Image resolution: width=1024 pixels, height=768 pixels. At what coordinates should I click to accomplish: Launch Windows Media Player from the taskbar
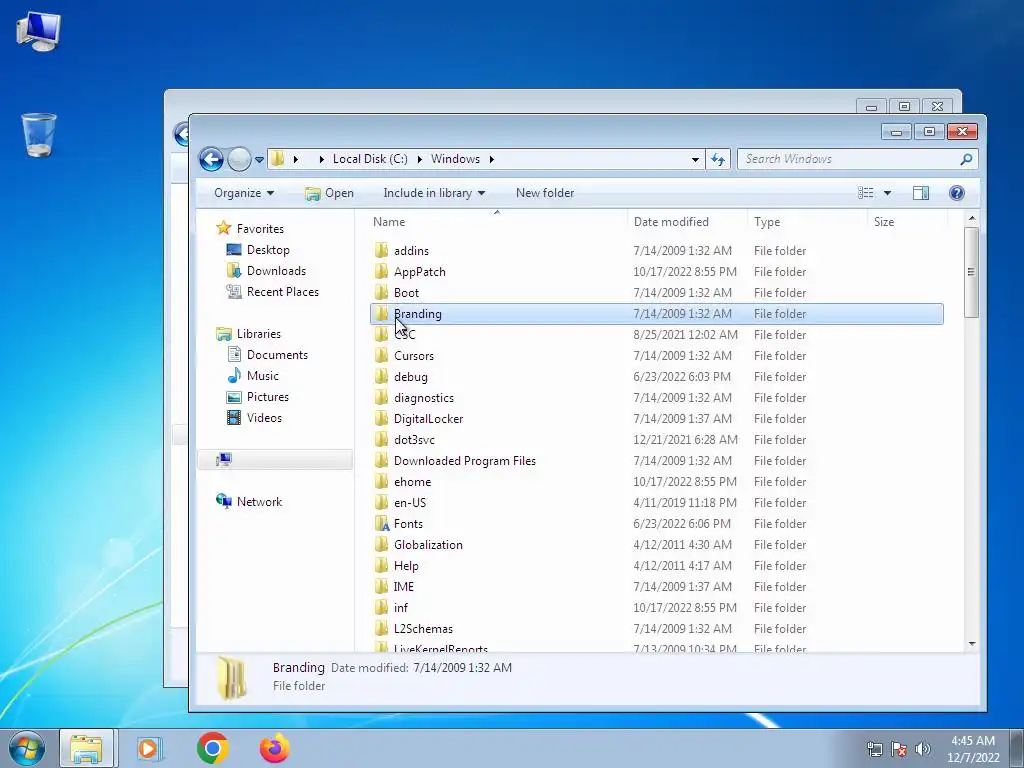pyautogui.click(x=149, y=748)
